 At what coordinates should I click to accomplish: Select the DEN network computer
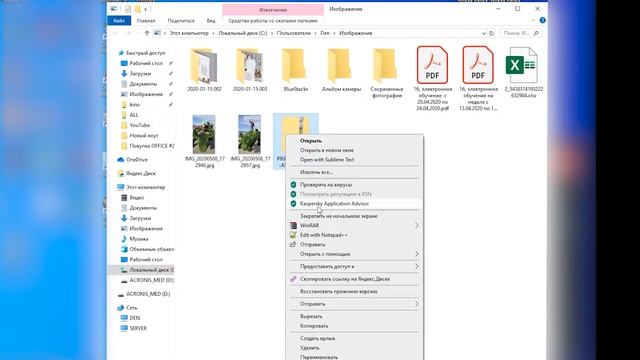134,318
